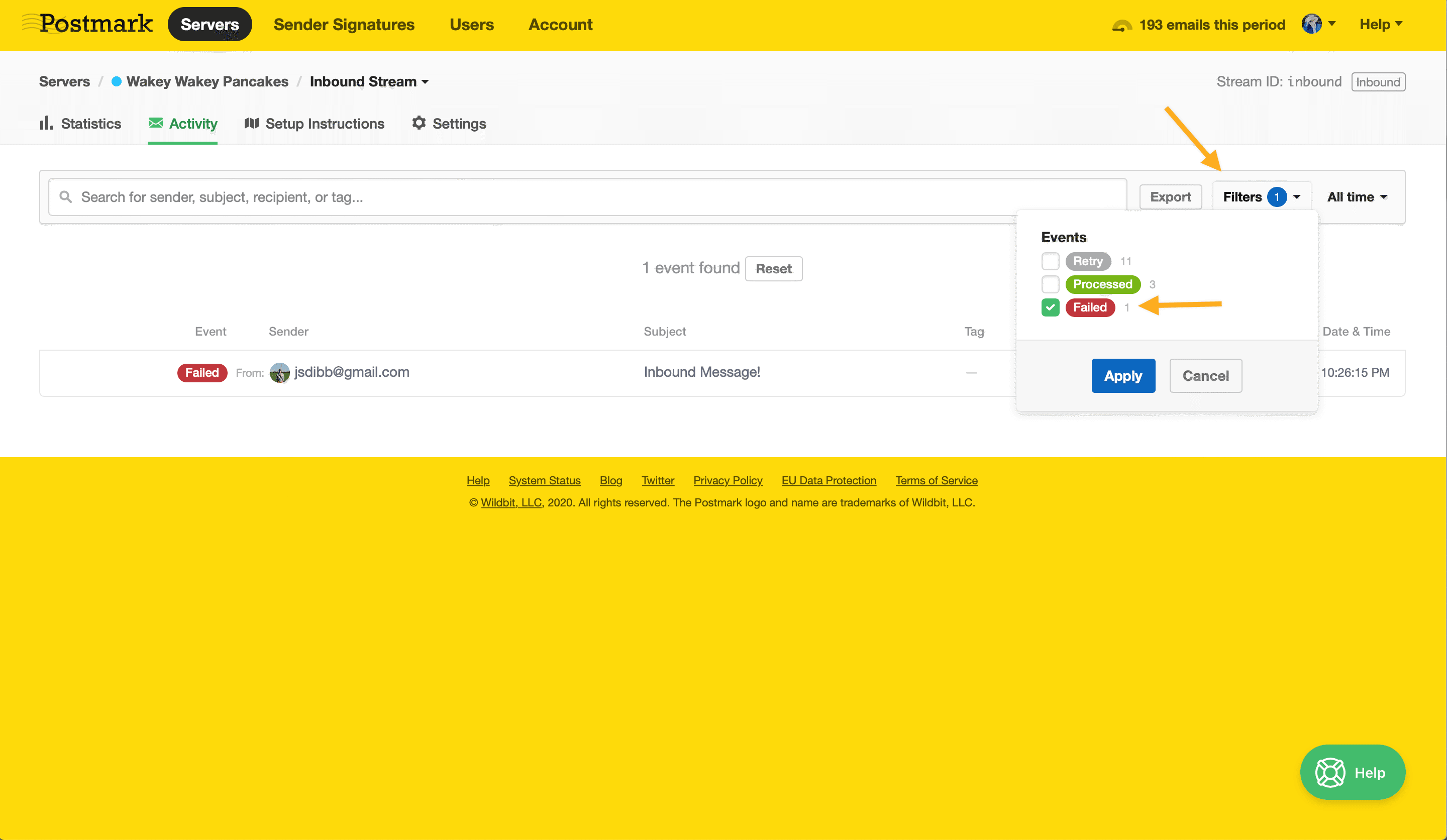1447x840 pixels.
Task: Open Wakey Wakey Pancakes server breadcrumb
Action: coord(208,81)
